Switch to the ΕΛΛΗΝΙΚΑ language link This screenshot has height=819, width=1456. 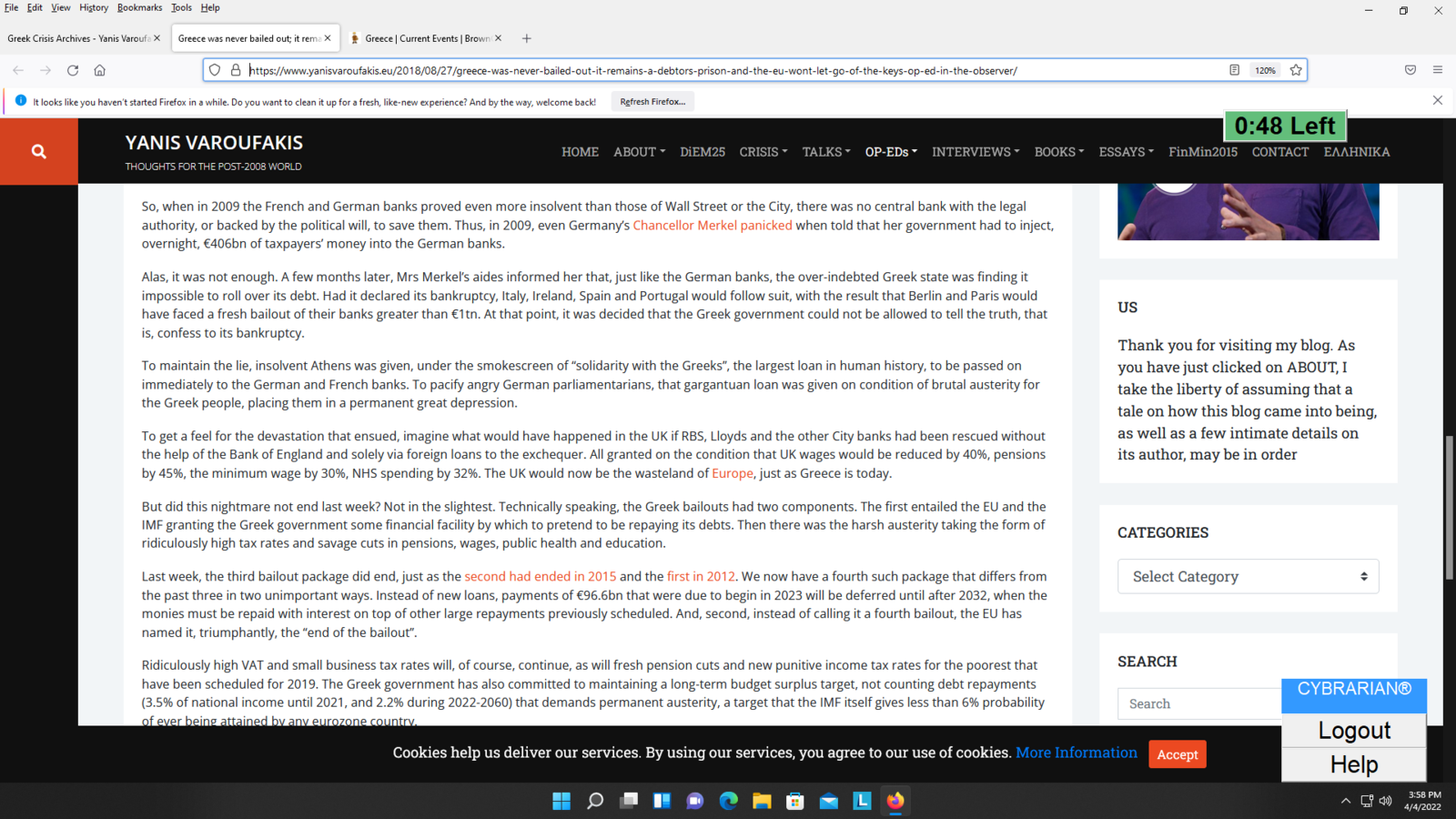(x=1357, y=152)
